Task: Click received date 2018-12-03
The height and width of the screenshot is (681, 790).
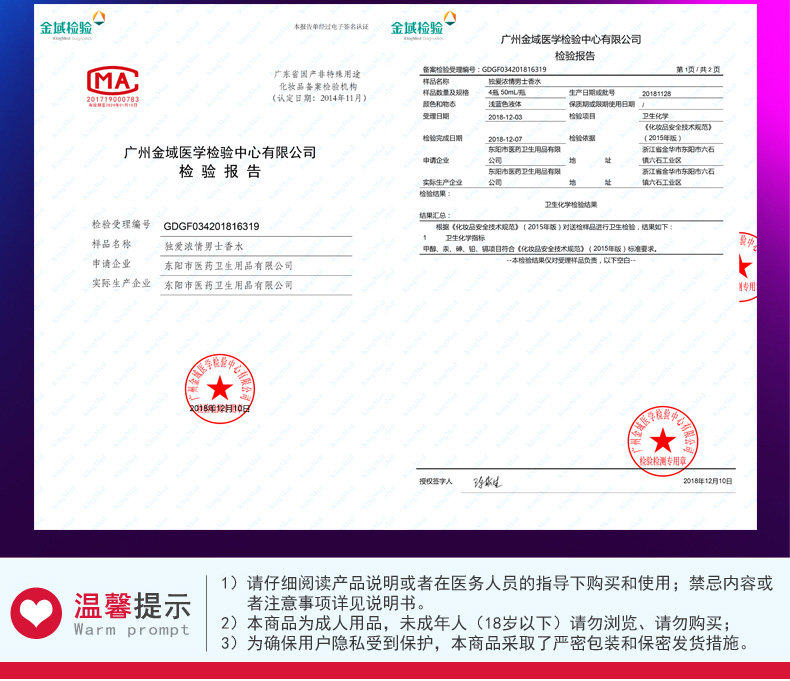Action: pyautogui.click(x=505, y=117)
